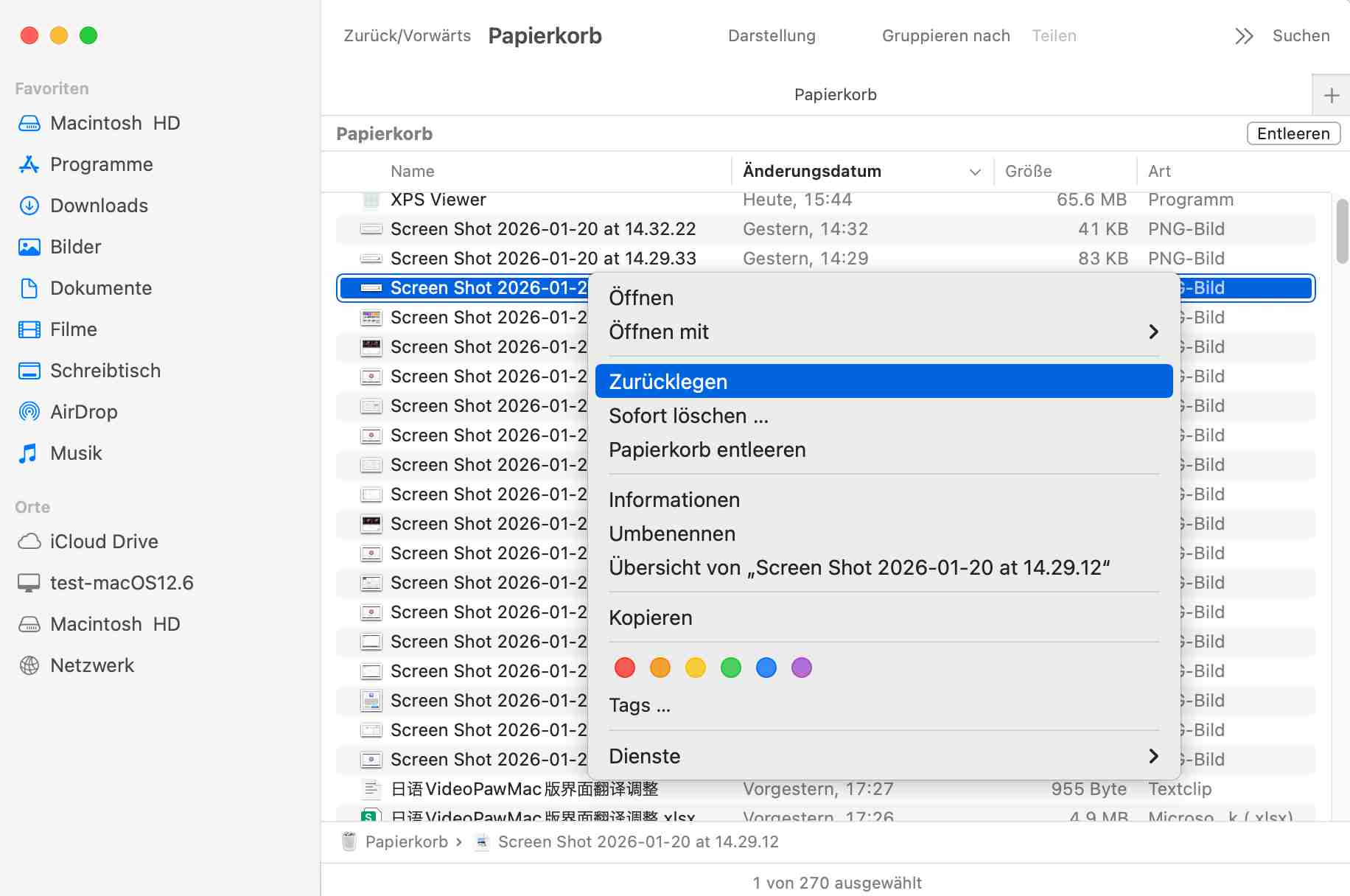Apply the red tag color
Image resolution: width=1350 pixels, height=896 pixels.
(x=625, y=668)
